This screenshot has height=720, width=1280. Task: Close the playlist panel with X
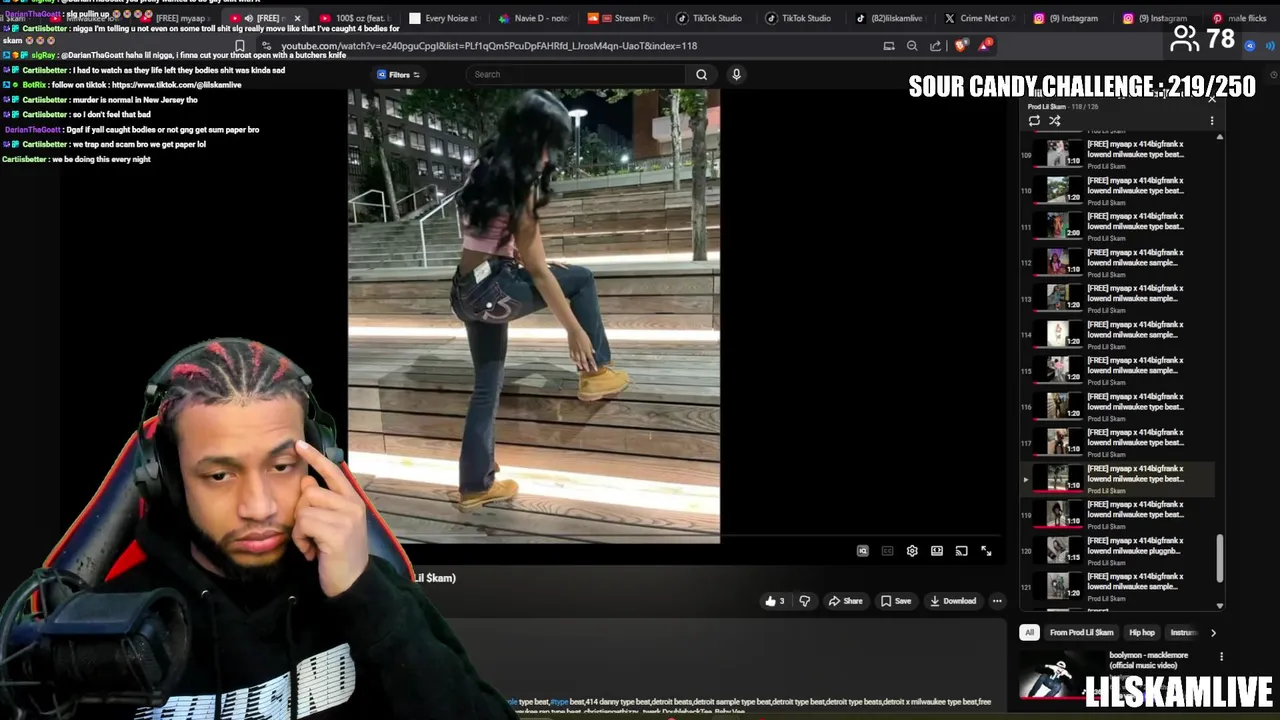1212,98
